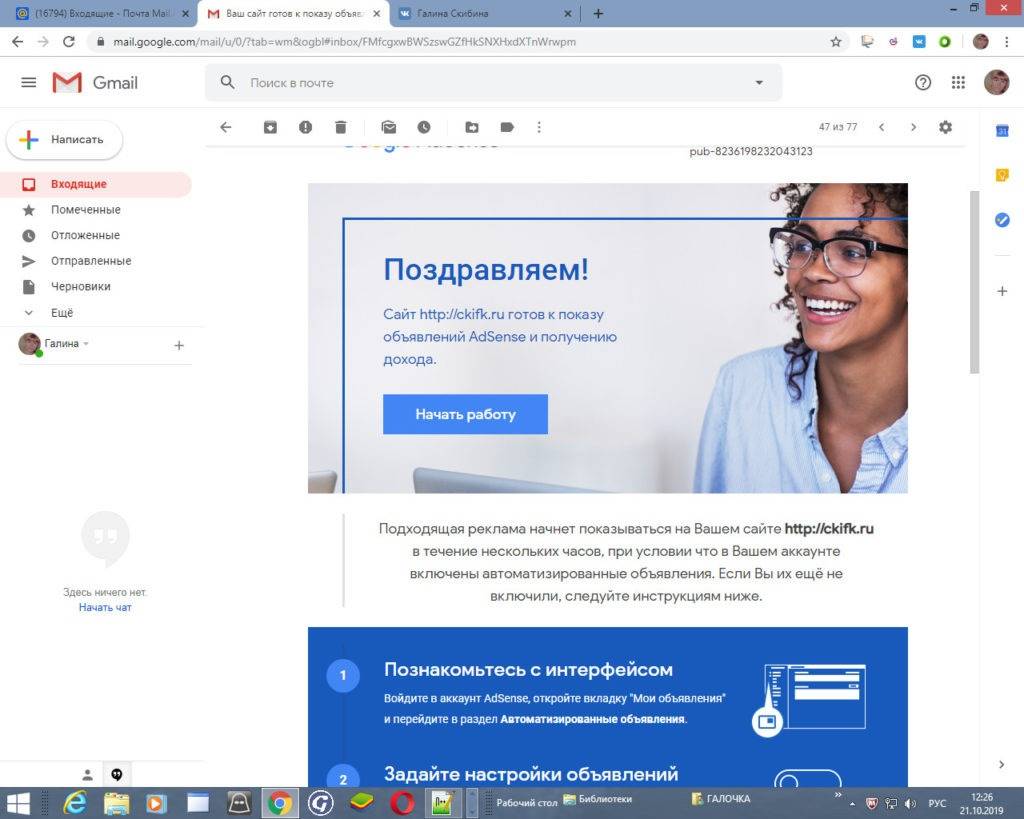1024x819 pixels.
Task: Open the Gmail settings gear
Action: pyautogui.click(x=945, y=127)
